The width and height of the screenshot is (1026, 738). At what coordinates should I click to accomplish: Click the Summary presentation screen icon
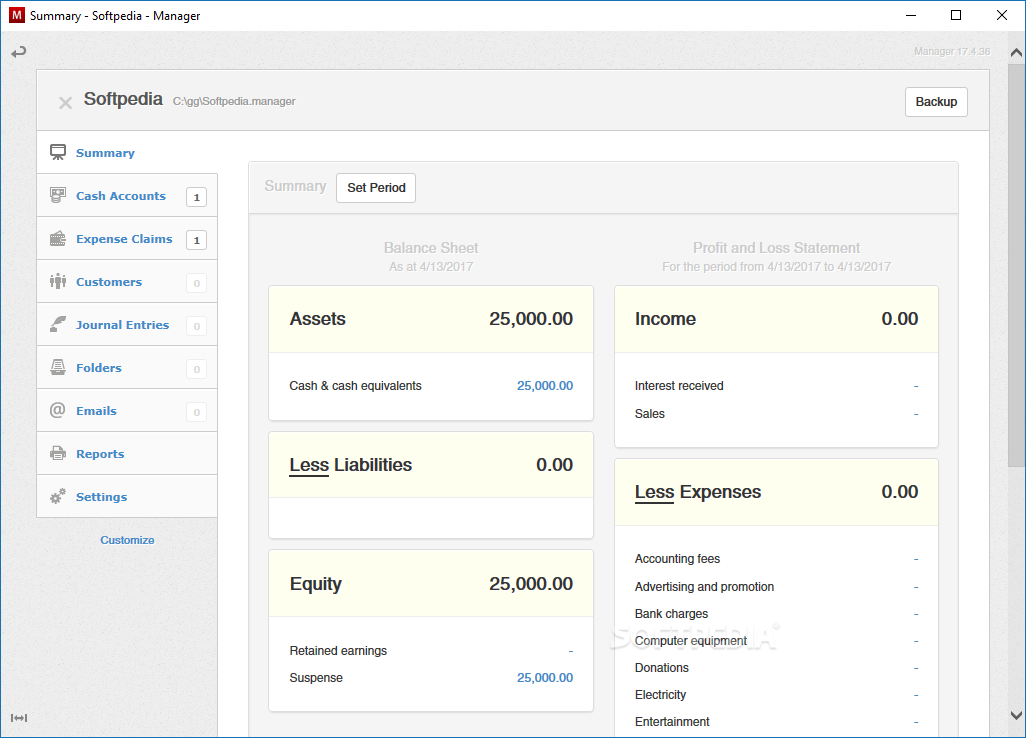pyautogui.click(x=58, y=152)
